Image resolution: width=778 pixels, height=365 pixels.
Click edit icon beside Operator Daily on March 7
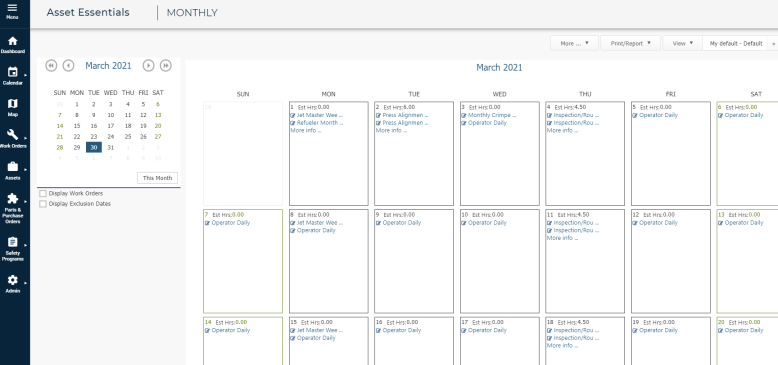coord(207,223)
